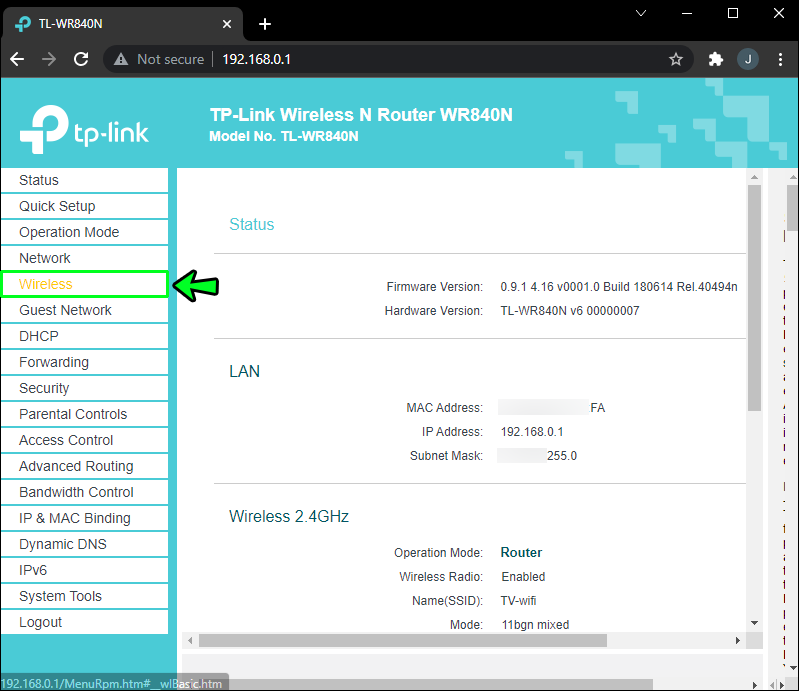The width and height of the screenshot is (799, 691).
Task: Click the Not secure warning icon
Action: (121, 59)
